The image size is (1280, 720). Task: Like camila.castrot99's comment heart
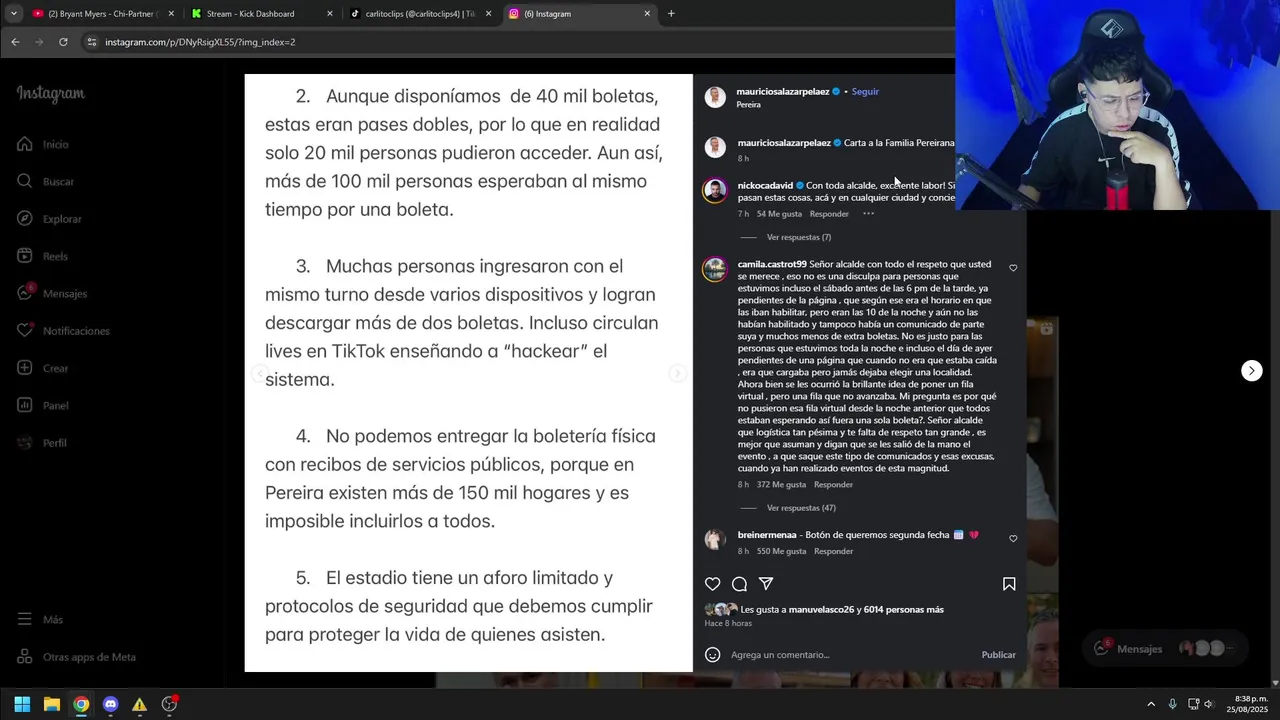tap(1013, 268)
